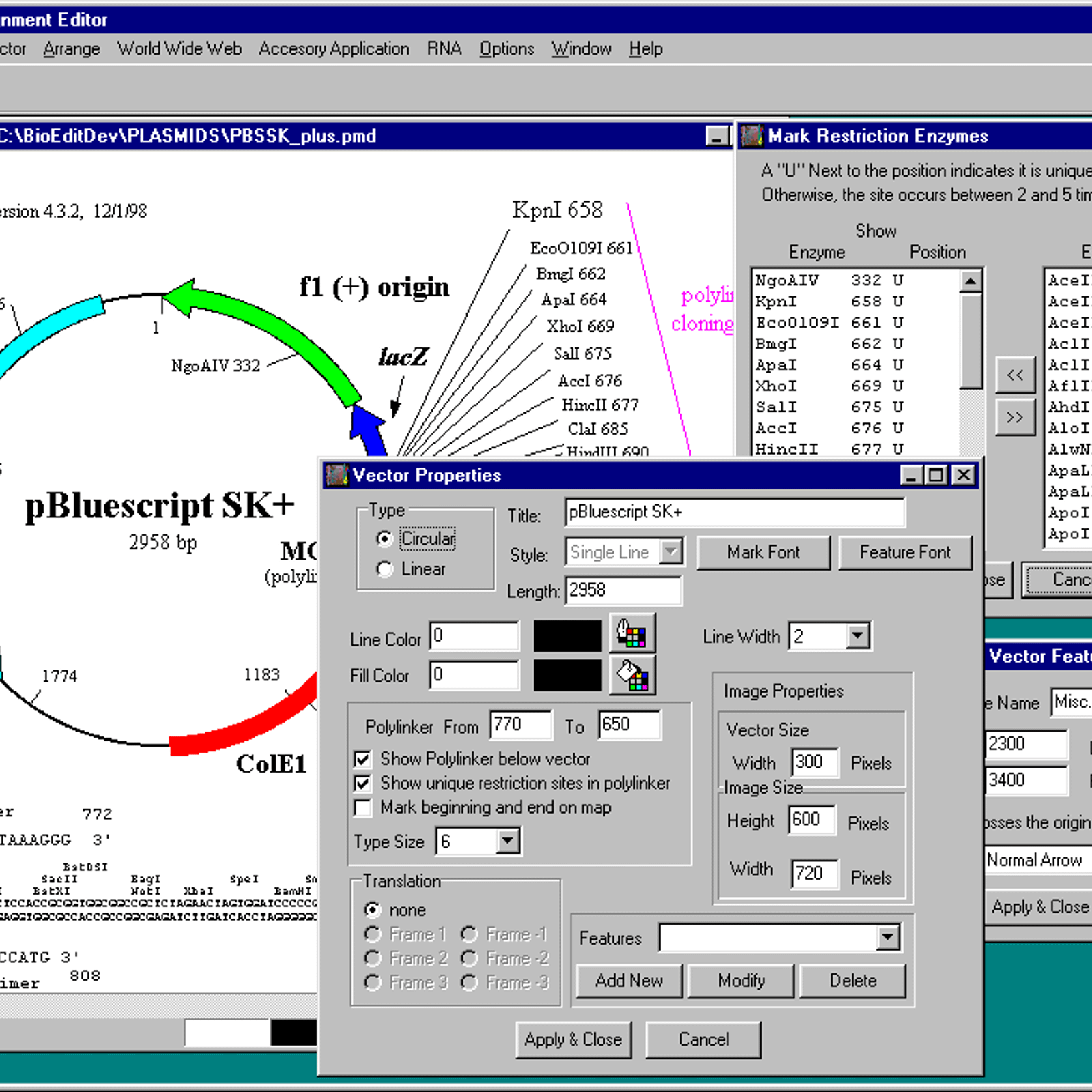Open the Line Color picker icon
Screen dimensions: 1092x1092
[x=632, y=634]
